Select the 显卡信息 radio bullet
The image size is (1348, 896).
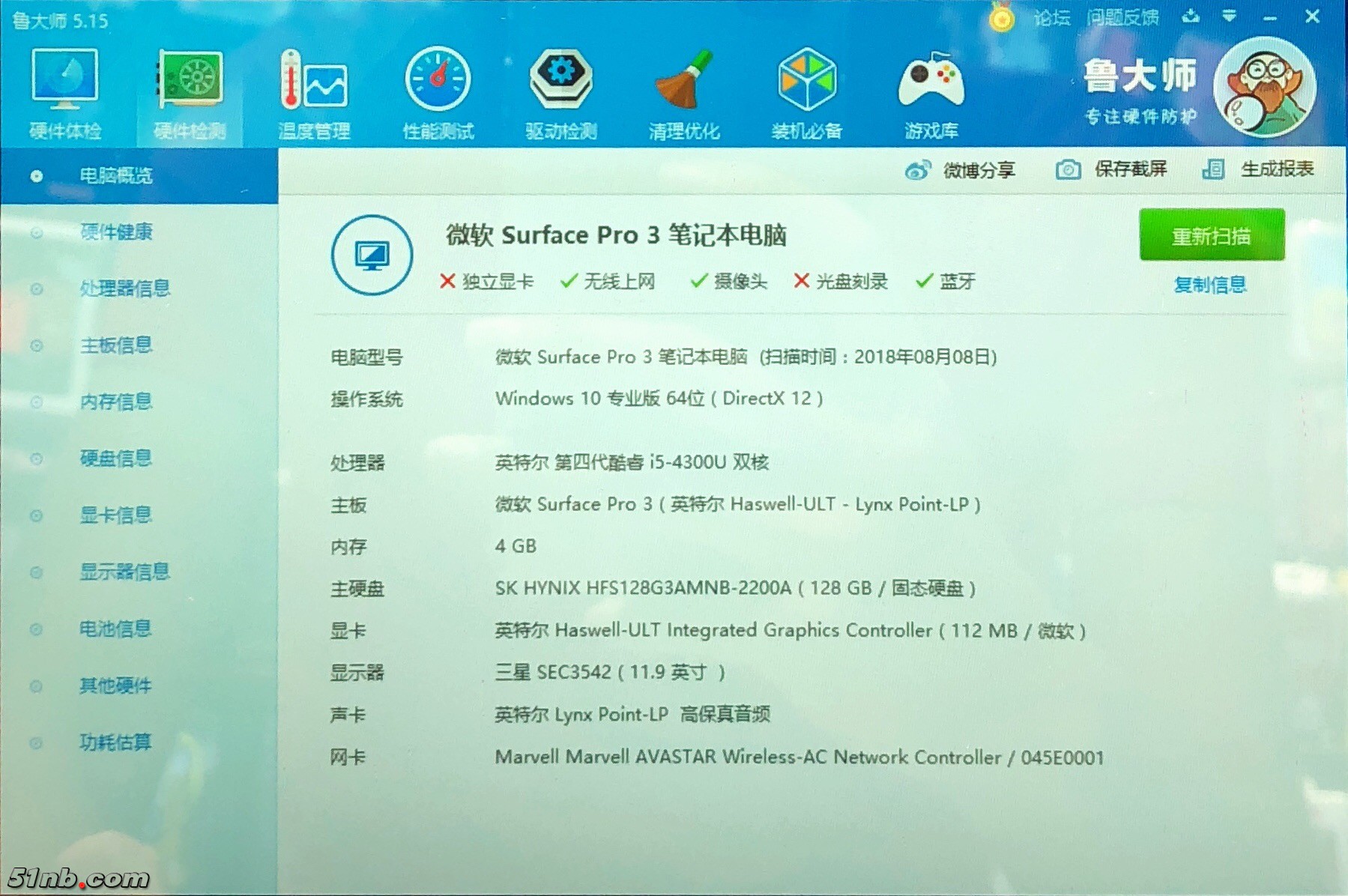tap(36, 516)
